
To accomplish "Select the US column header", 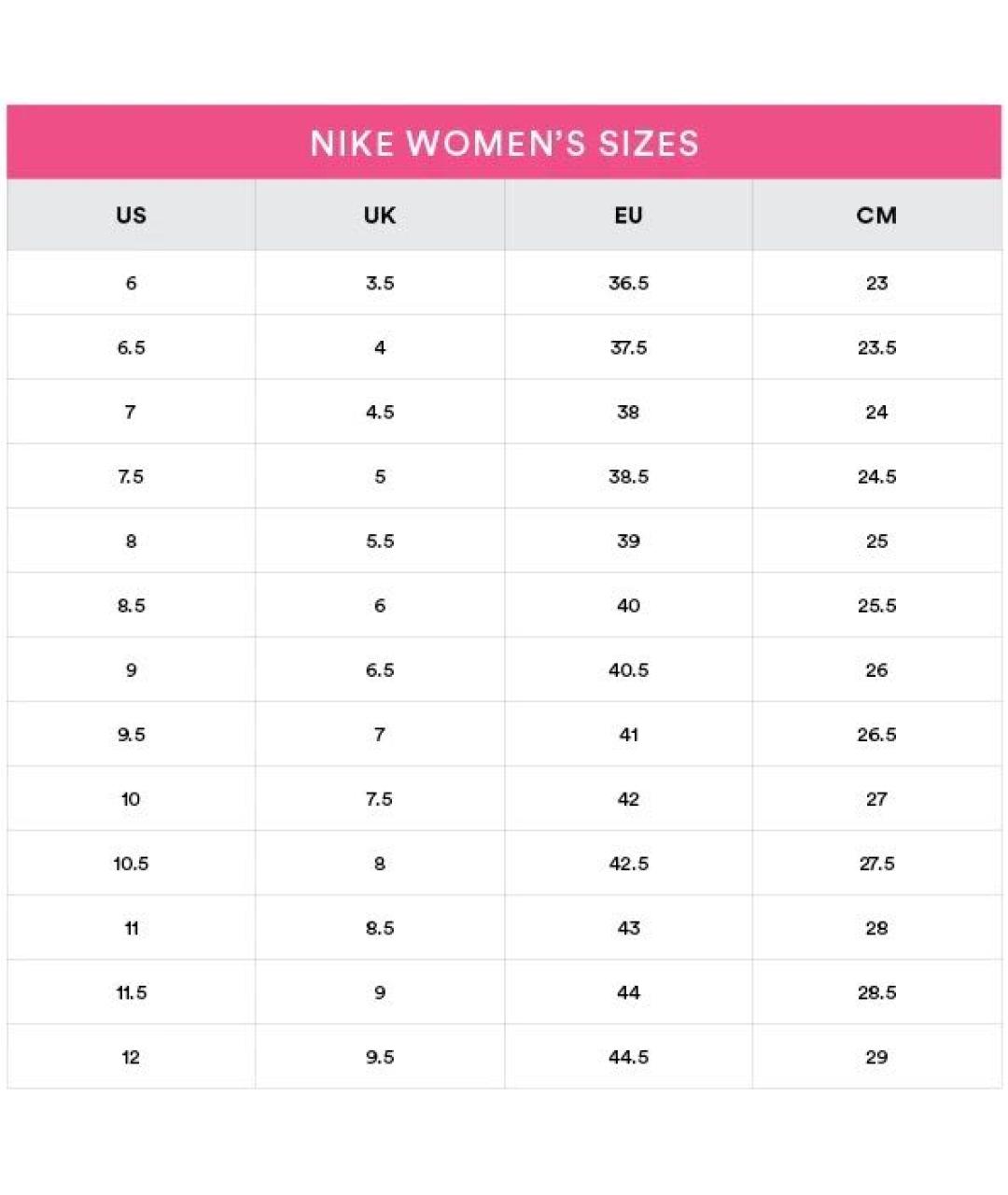I will [132, 215].
